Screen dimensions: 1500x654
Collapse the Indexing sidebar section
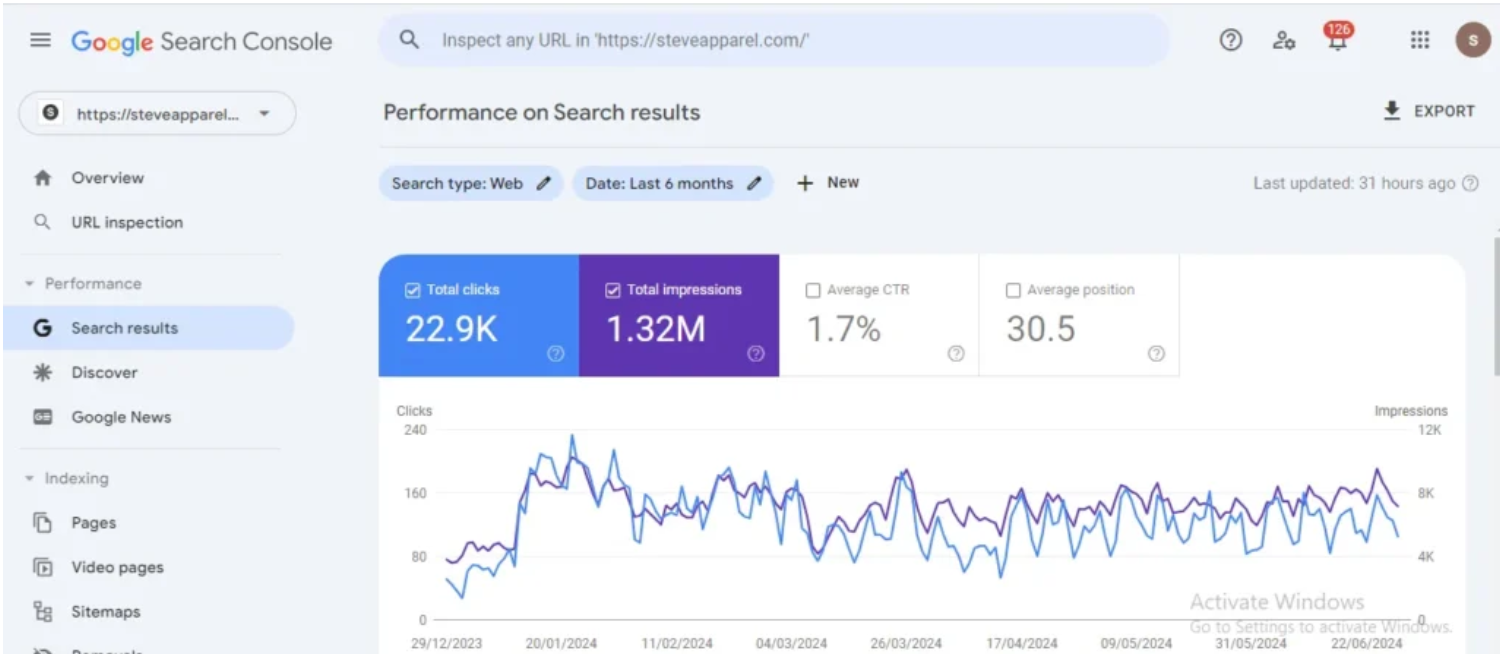tap(30, 479)
